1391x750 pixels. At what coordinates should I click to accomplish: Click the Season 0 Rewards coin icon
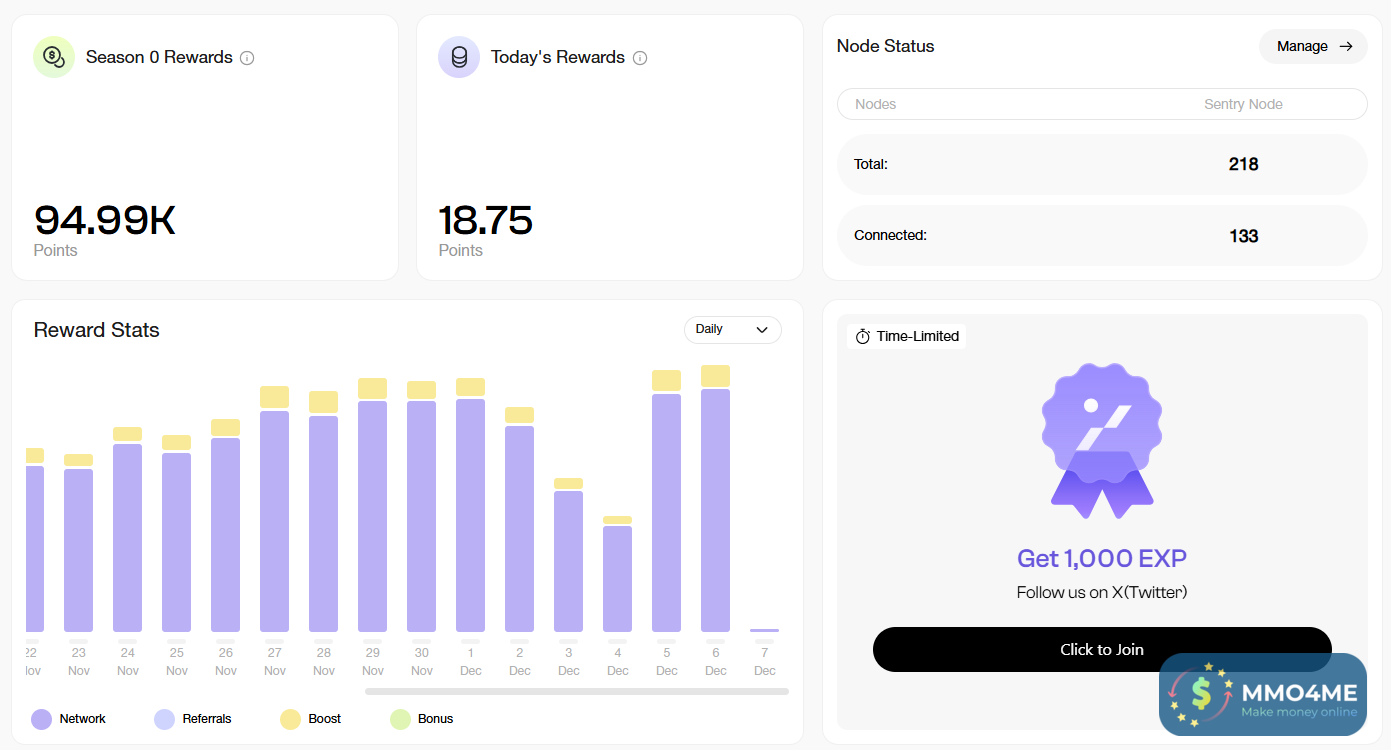click(54, 57)
